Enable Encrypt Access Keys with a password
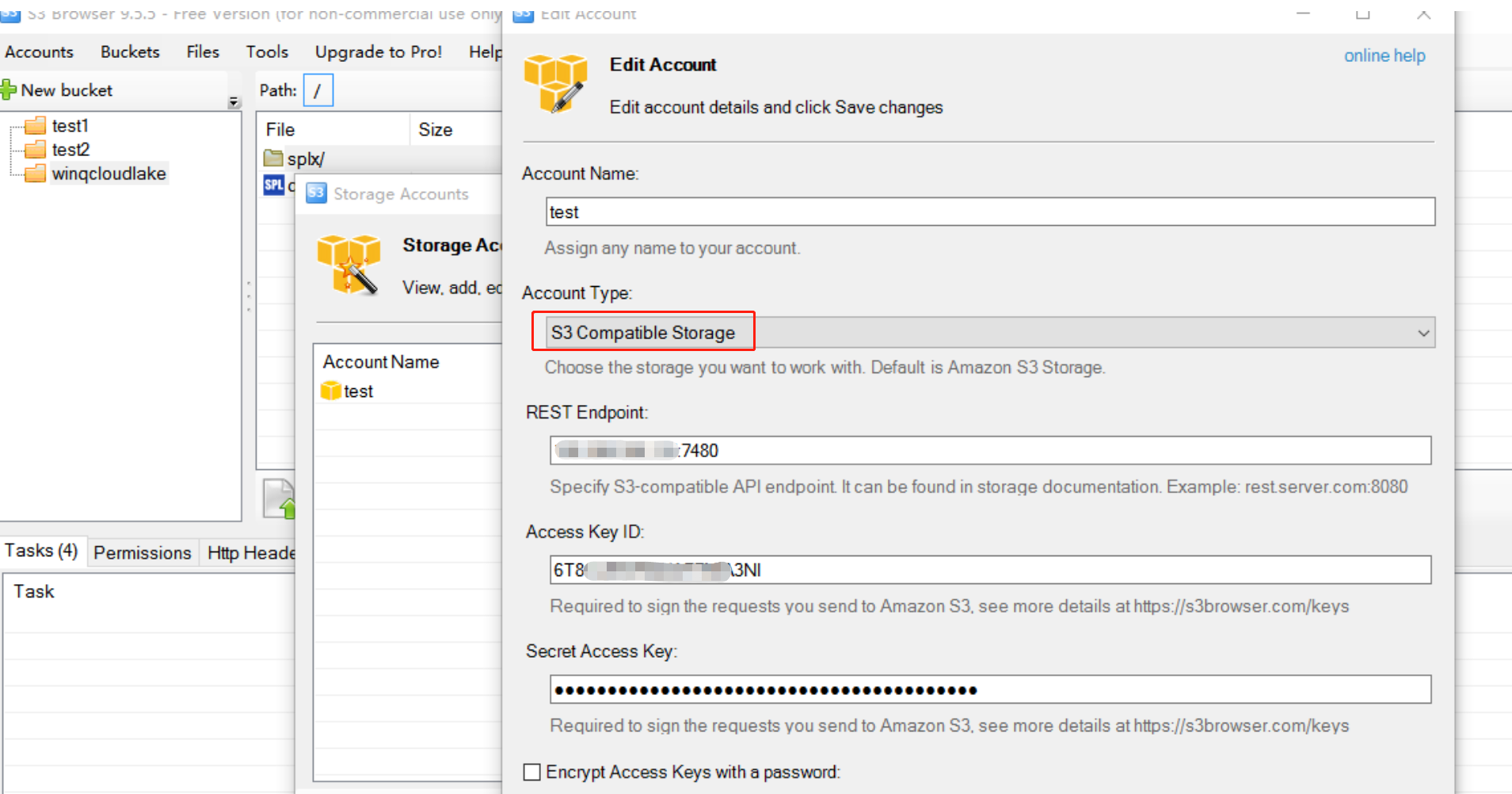1512x794 pixels. (x=532, y=772)
